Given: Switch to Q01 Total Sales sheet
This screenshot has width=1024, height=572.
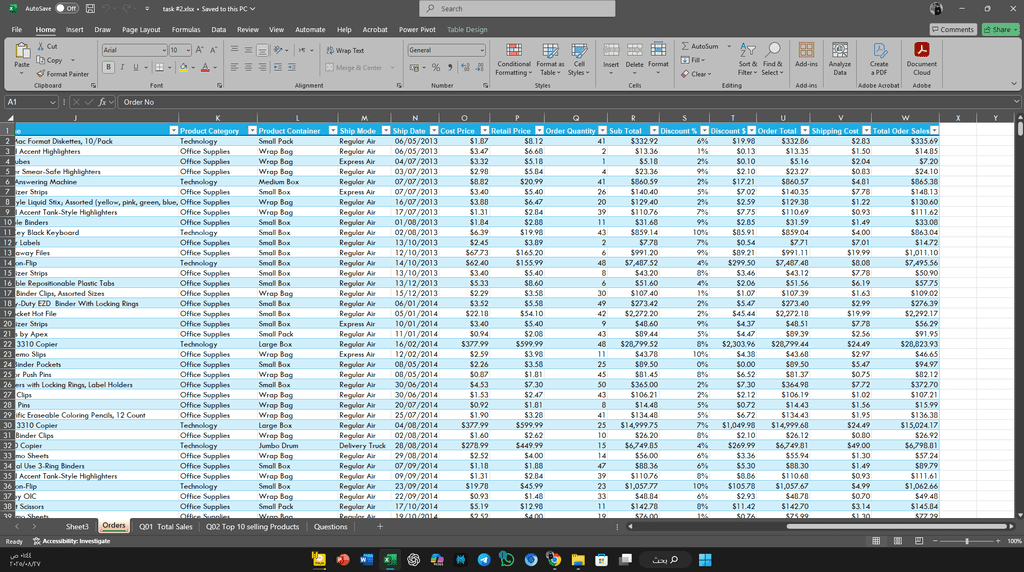Looking at the screenshot, I should [x=165, y=526].
